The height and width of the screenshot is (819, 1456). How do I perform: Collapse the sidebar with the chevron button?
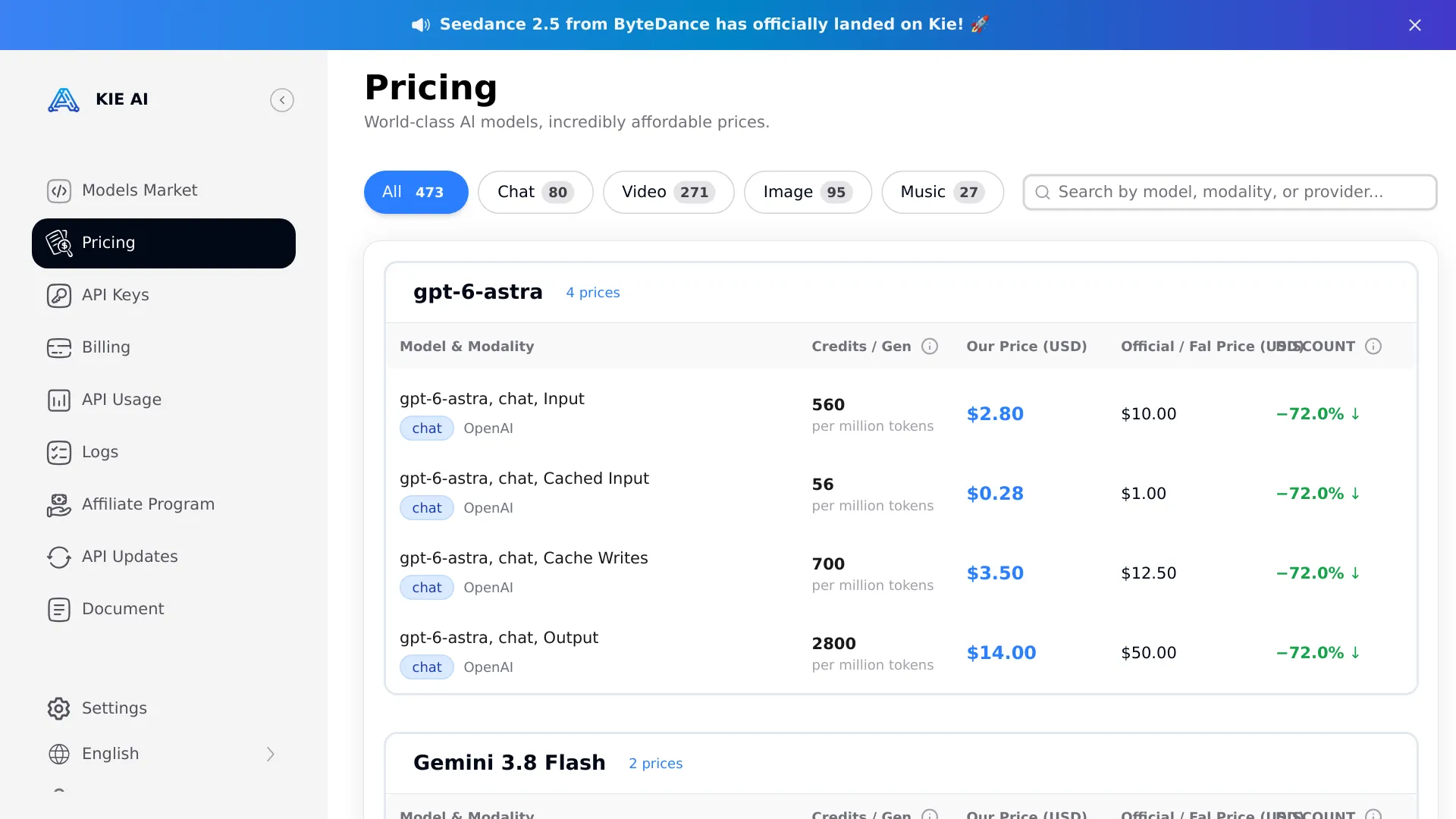[x=282, y=100]
